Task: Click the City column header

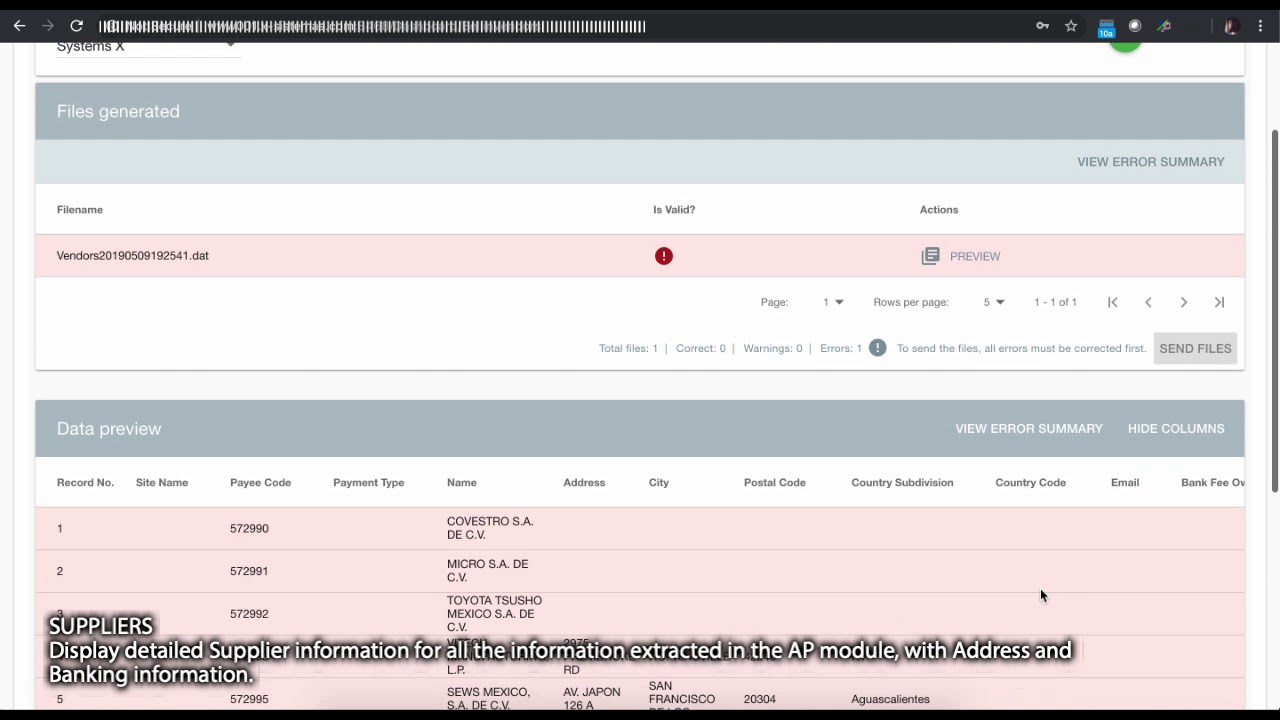Action: tap(659, 483)
